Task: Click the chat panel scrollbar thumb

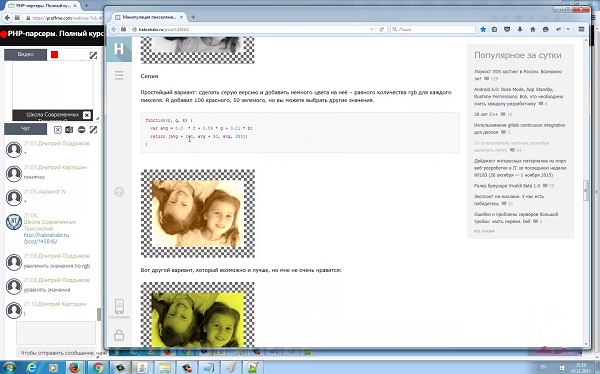Action: (99, 314)
